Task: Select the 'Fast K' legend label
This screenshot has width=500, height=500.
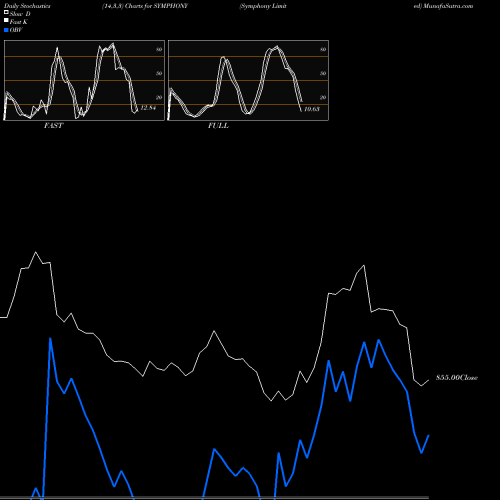Action: pyautogui.click(x=19, y=22)
